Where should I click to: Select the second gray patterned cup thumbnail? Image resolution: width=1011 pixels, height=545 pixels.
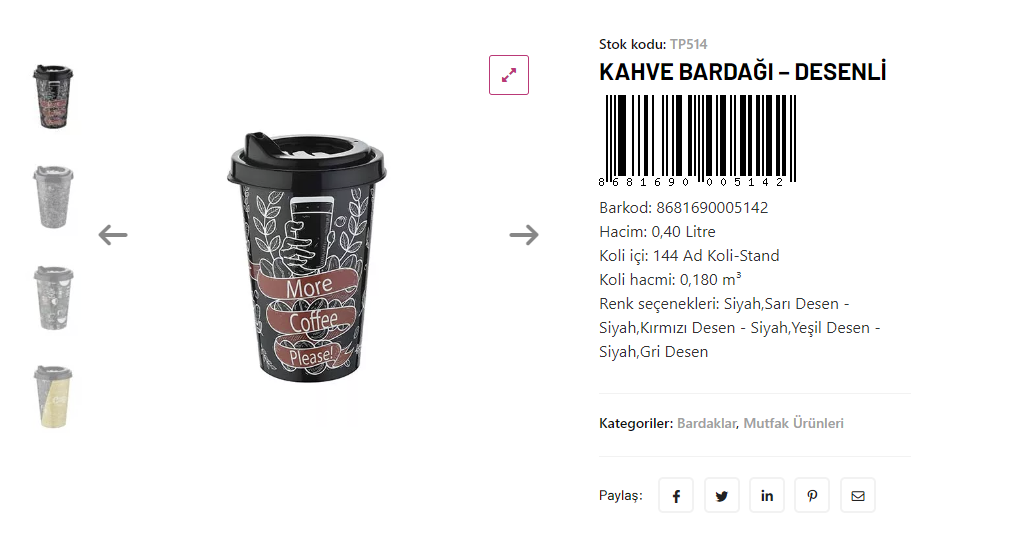[x=53, y=197]
